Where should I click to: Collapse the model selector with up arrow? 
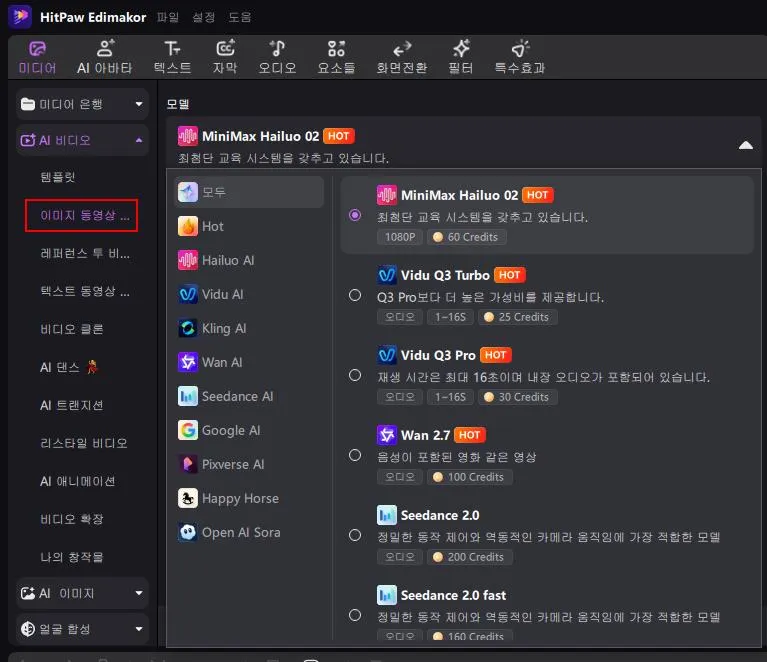coord(745,145)
